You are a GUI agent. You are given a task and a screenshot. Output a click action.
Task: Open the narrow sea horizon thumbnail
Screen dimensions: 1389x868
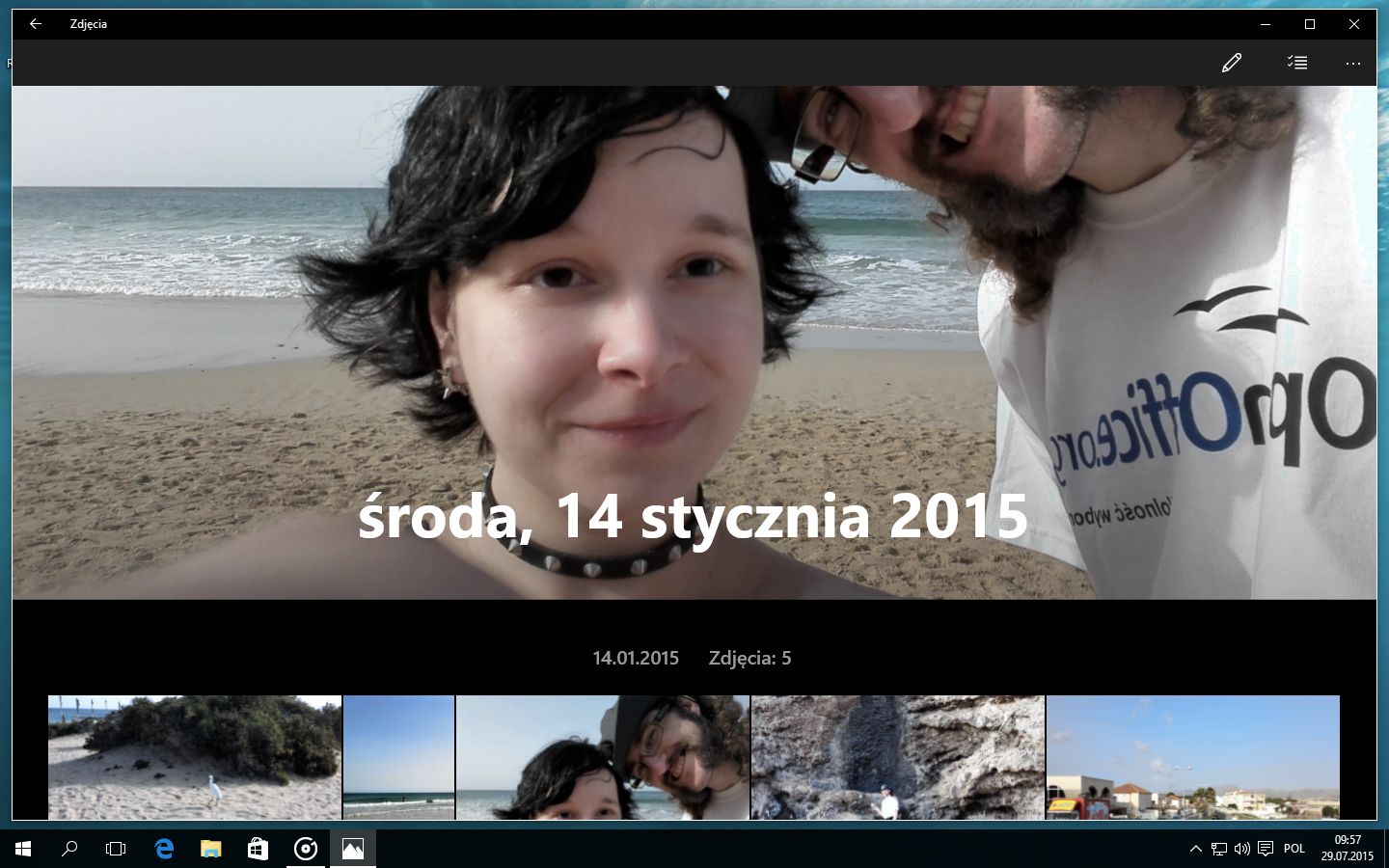pos(398,757)
